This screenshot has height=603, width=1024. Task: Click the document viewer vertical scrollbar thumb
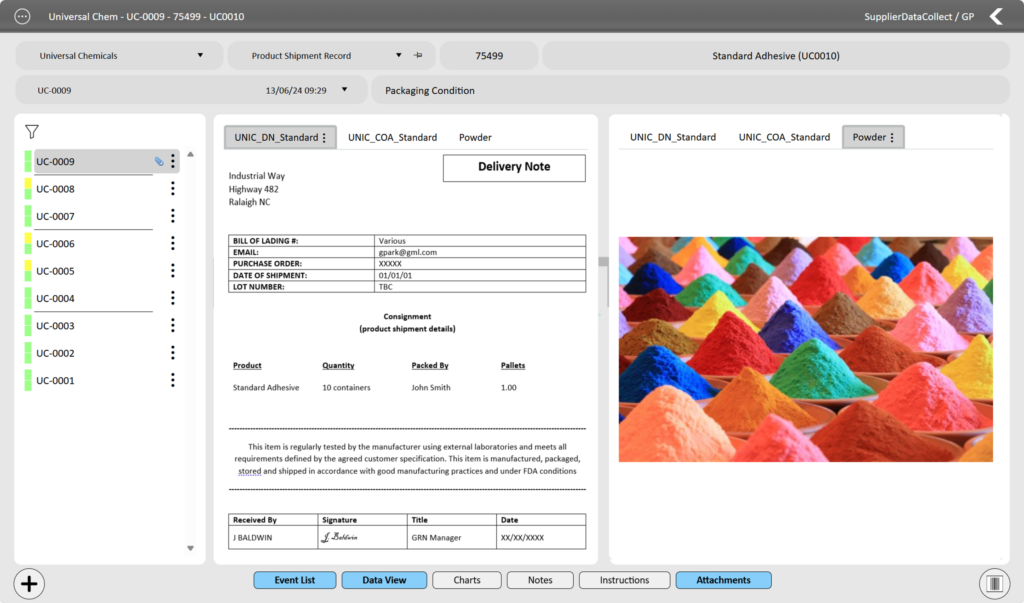[603, 261]
